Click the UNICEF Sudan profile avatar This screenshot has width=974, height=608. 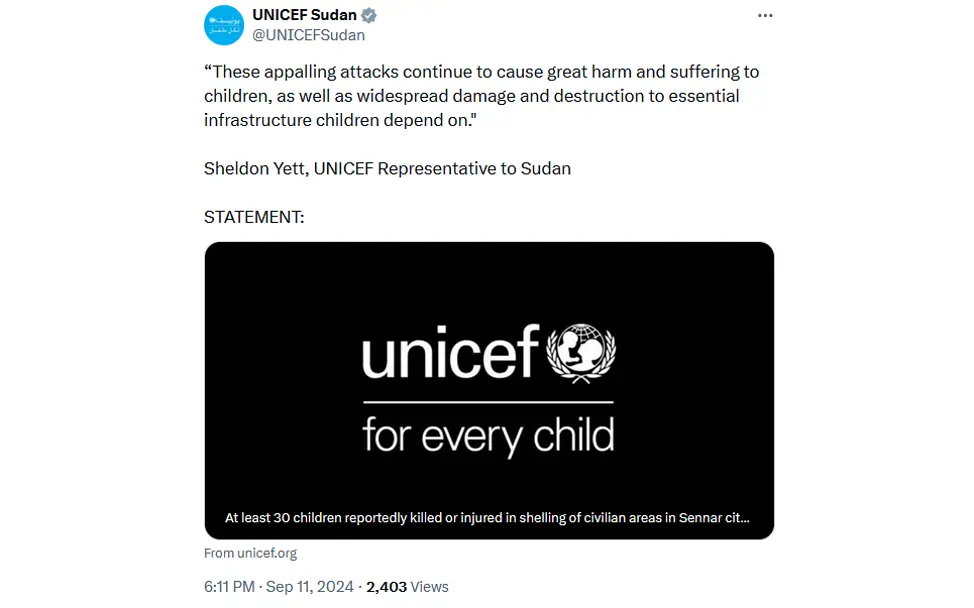point(225,25)
